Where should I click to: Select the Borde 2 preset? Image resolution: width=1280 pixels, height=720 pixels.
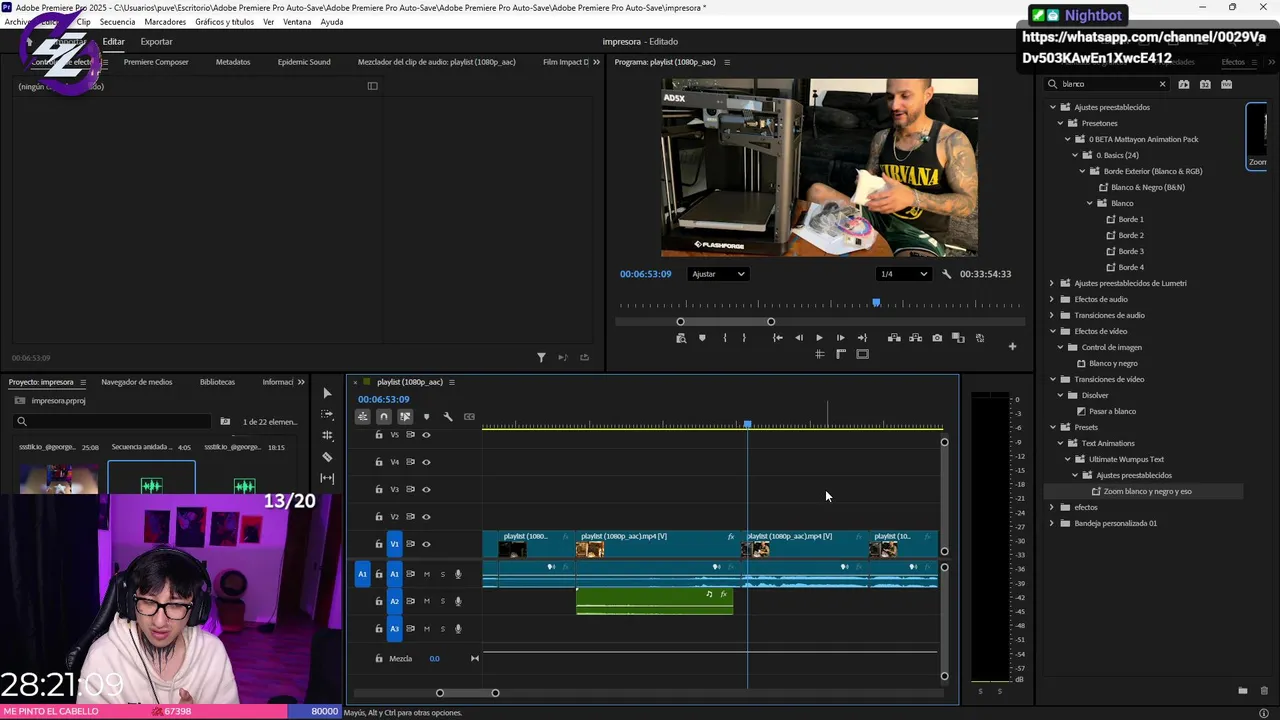click(x=1131, y=235)
